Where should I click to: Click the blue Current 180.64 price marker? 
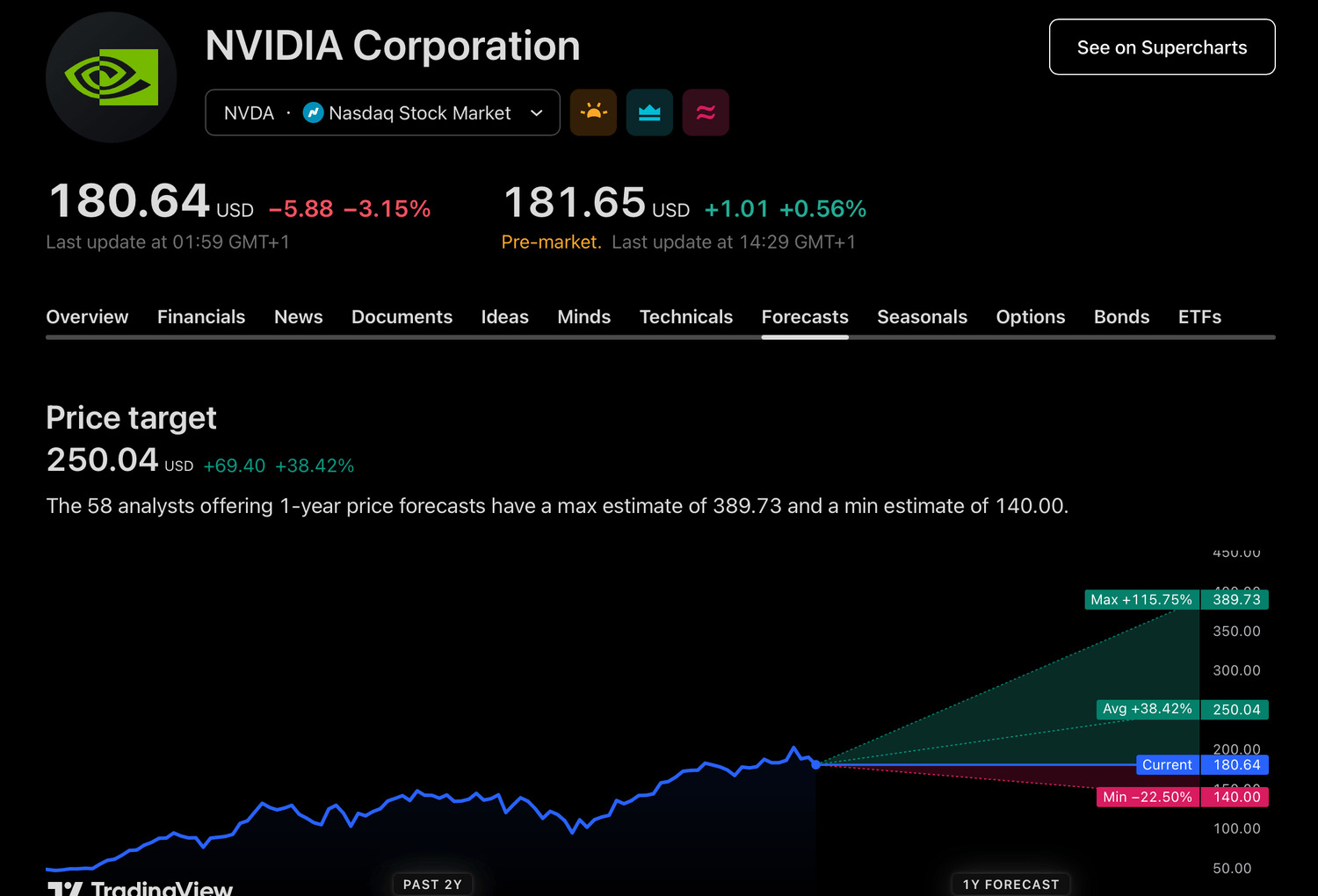tap(1201, 765)
